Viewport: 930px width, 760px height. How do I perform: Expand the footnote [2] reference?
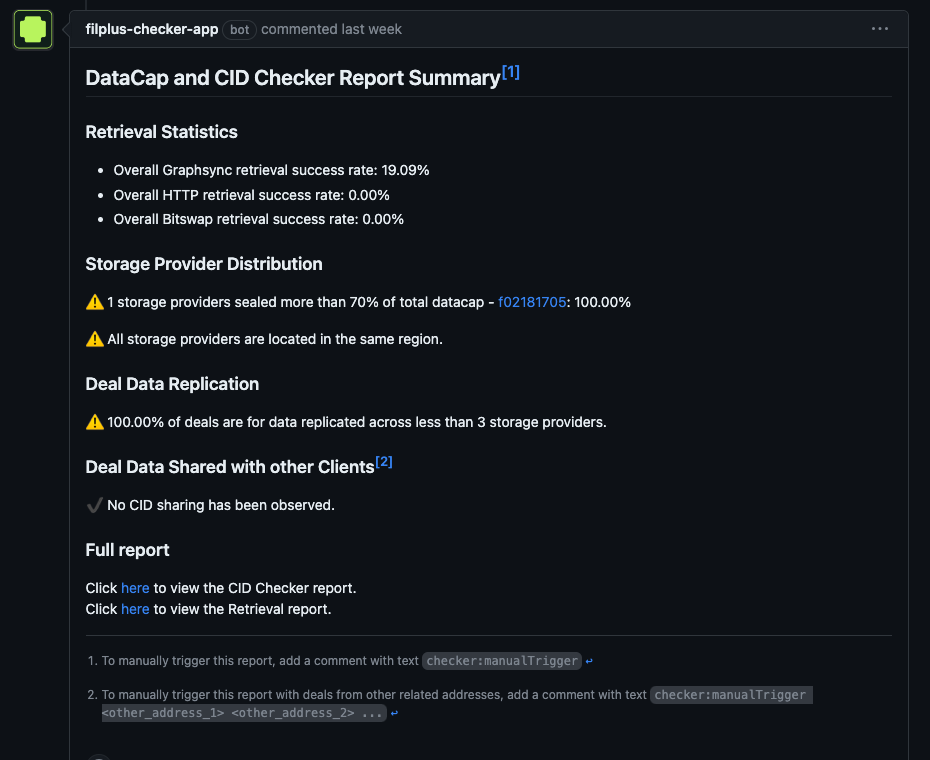pos(384,457)
